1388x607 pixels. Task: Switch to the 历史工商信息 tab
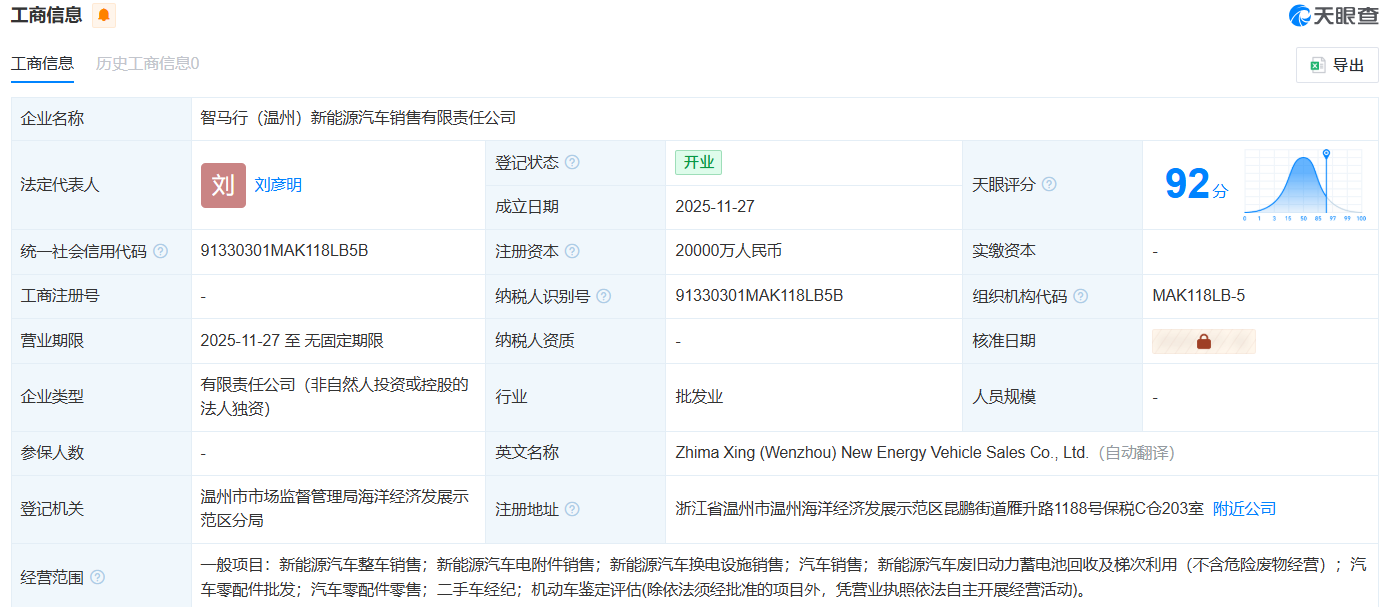(147, 63)
